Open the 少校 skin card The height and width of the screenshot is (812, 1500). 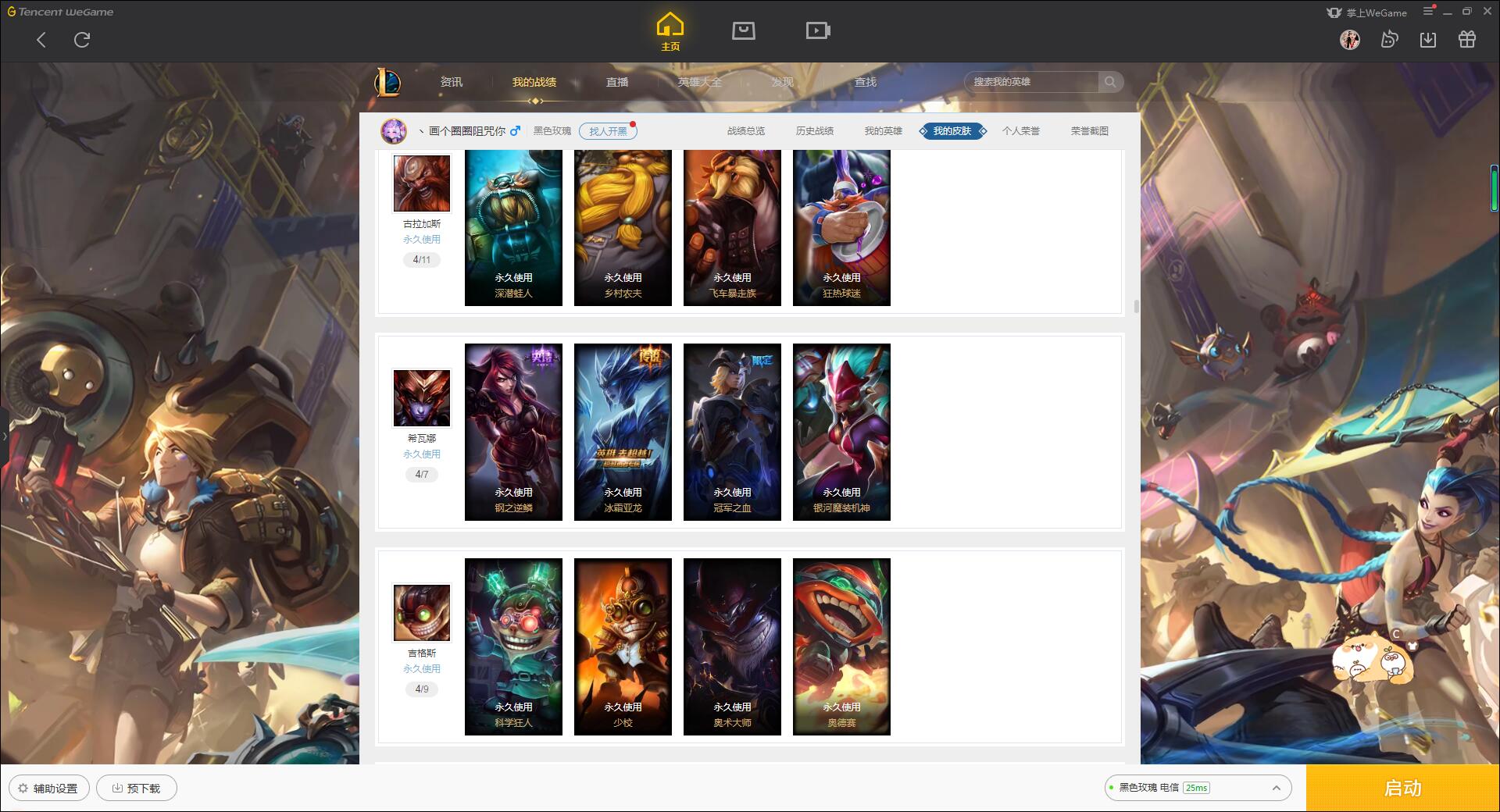coord(623,646)
